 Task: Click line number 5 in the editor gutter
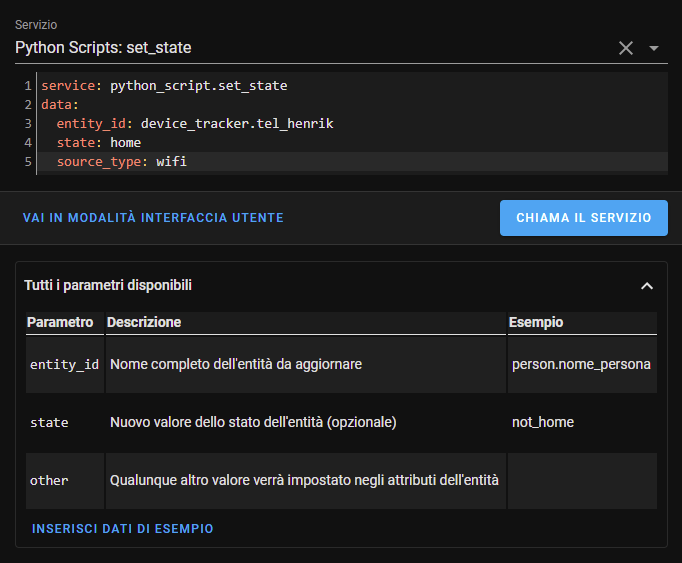(x=28, y=162)
